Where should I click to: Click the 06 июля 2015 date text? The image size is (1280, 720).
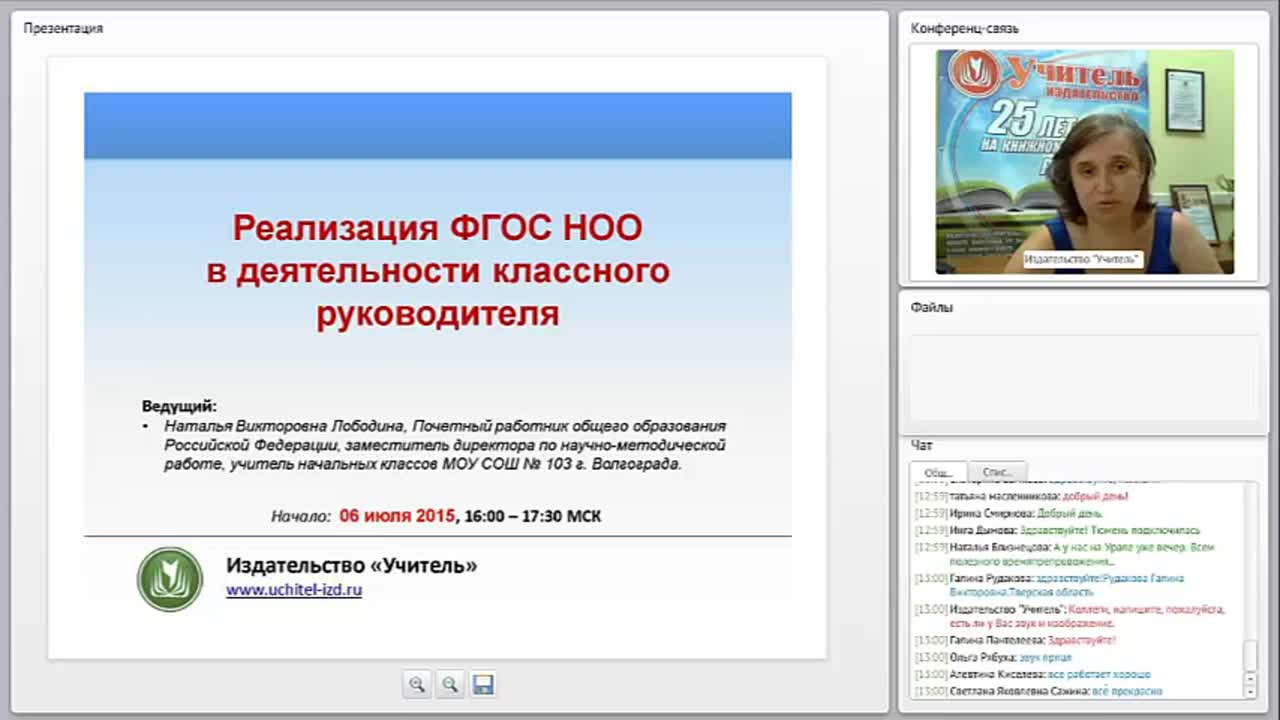click(397, 516)
